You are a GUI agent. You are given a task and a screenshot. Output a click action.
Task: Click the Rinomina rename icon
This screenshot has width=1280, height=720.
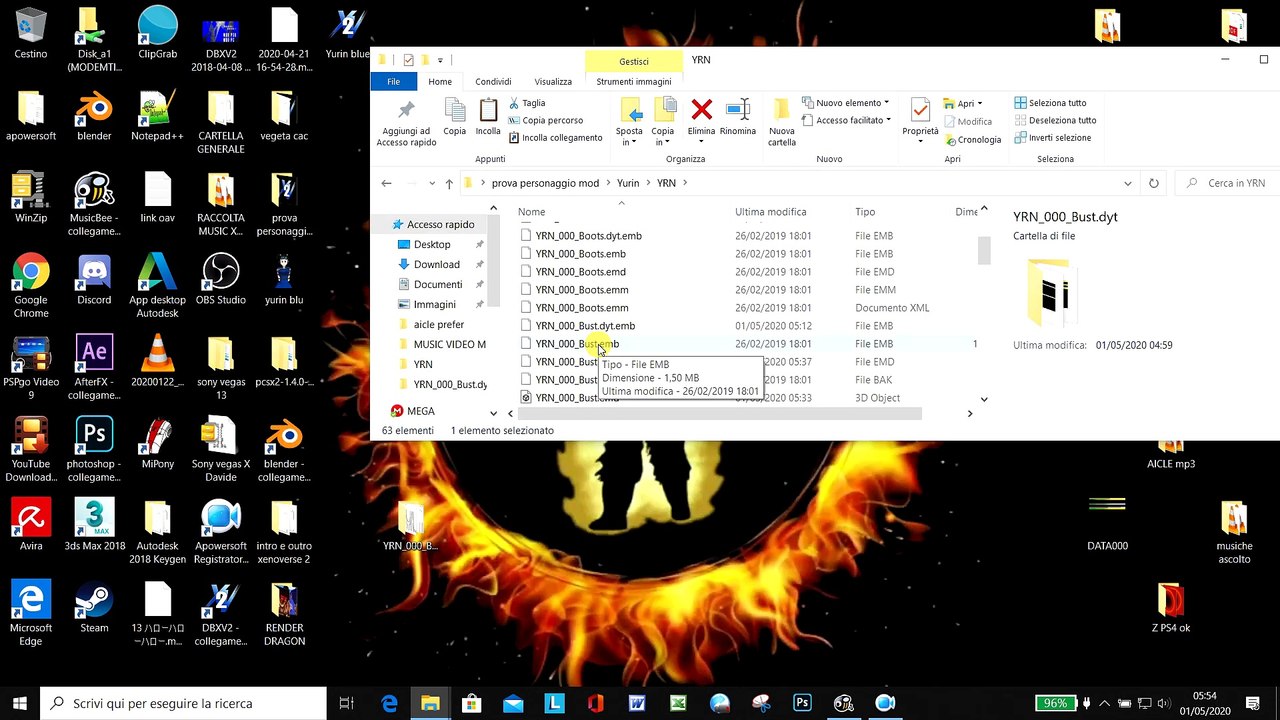coord(738,109)
